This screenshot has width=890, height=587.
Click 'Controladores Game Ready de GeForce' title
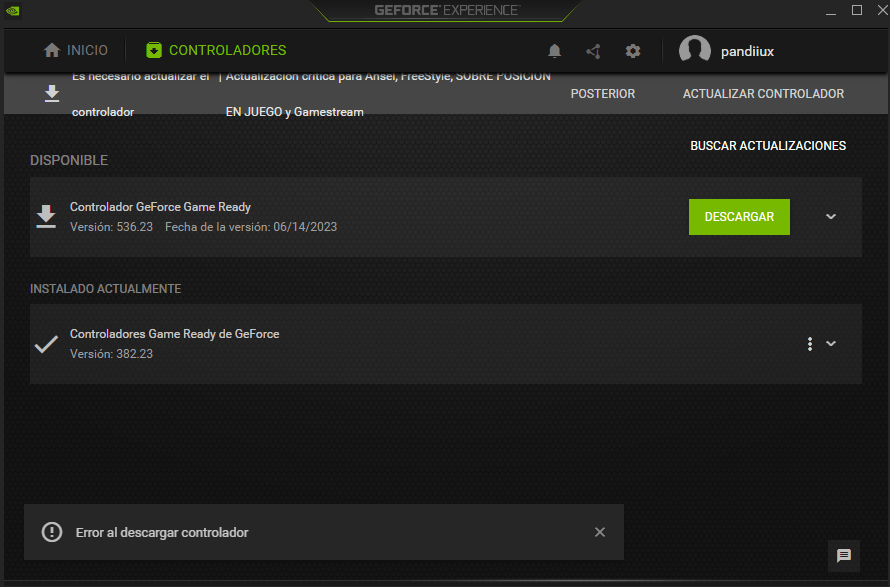click(174, 334)
